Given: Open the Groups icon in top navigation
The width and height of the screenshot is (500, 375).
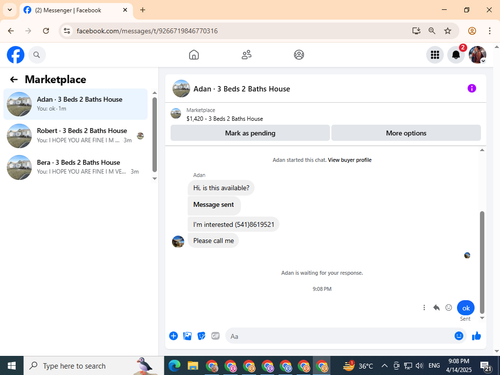Looking at the screenshot, I should [299, 55].
